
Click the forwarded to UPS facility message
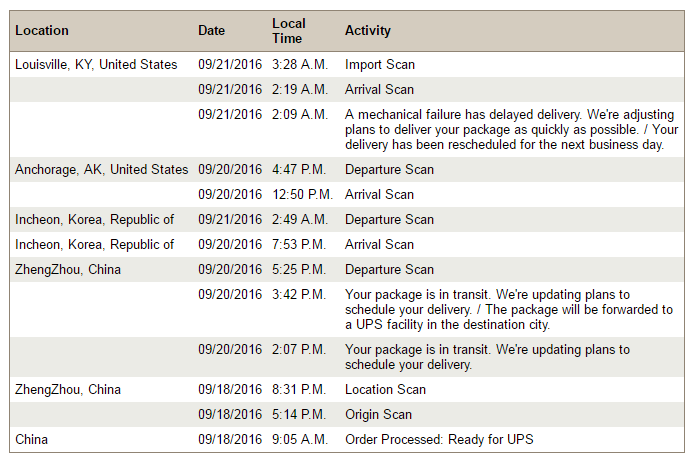[x=509, y=309]
